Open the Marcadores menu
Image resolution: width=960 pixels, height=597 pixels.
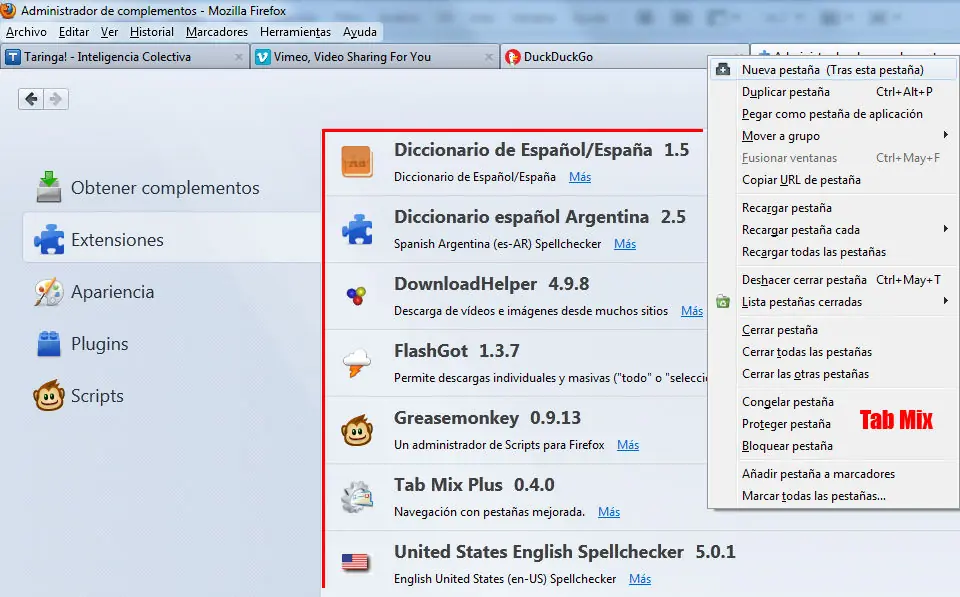pos(217,32)
